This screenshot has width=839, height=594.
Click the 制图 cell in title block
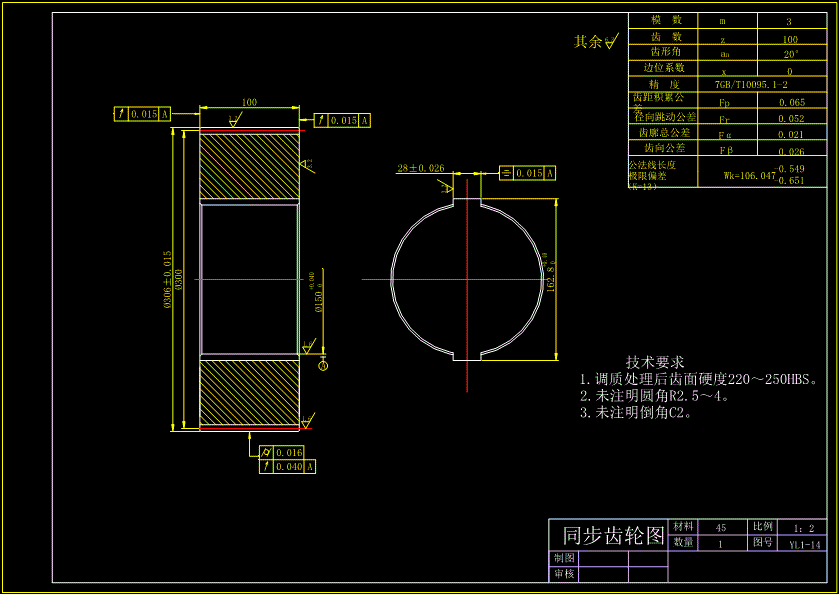tap(564, 558)
